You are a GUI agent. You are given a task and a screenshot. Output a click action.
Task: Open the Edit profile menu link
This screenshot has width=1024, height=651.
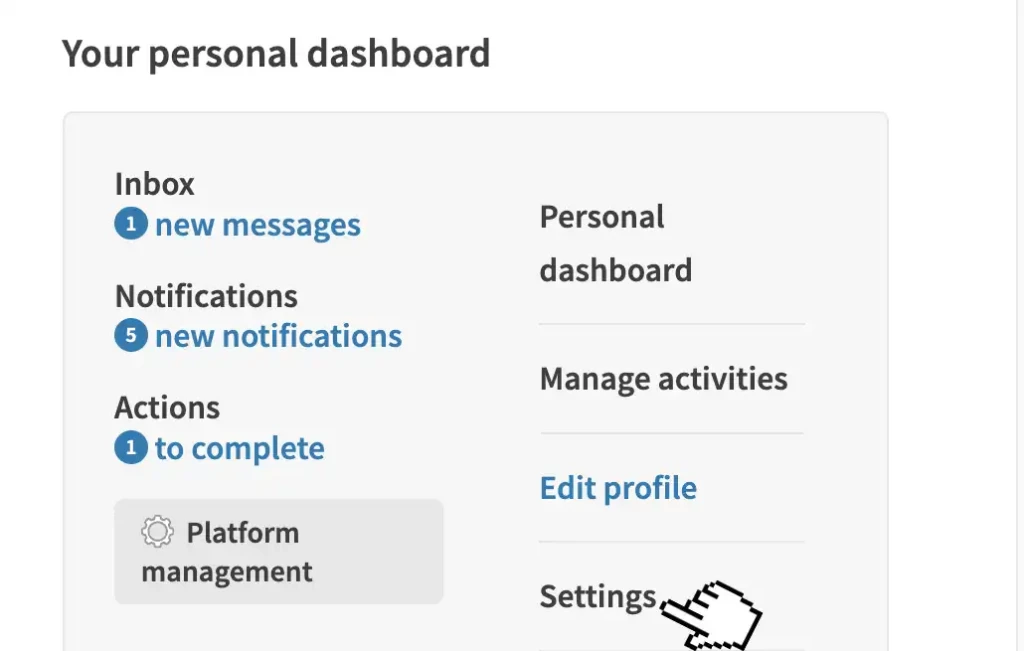618,488
